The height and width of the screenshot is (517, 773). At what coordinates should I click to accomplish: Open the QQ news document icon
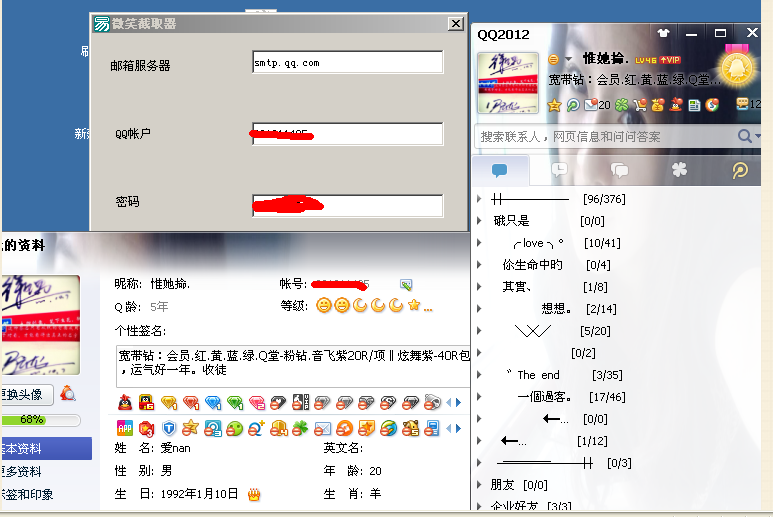694,105
